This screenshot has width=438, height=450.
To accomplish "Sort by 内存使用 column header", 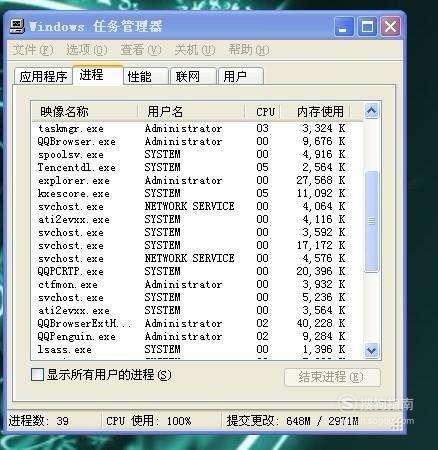I will tap(315, 111).
